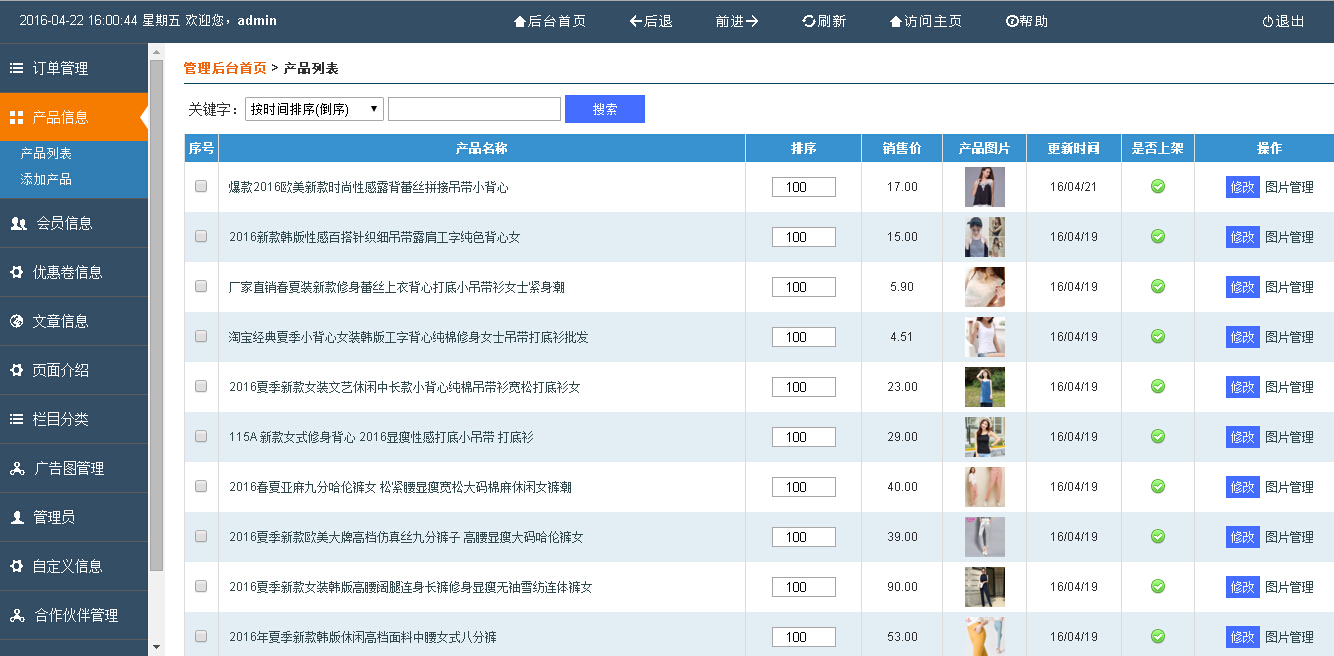Click the 自定义信息 gear icon
This screenshot has width=1334, height=656.
tap(16, 566)
